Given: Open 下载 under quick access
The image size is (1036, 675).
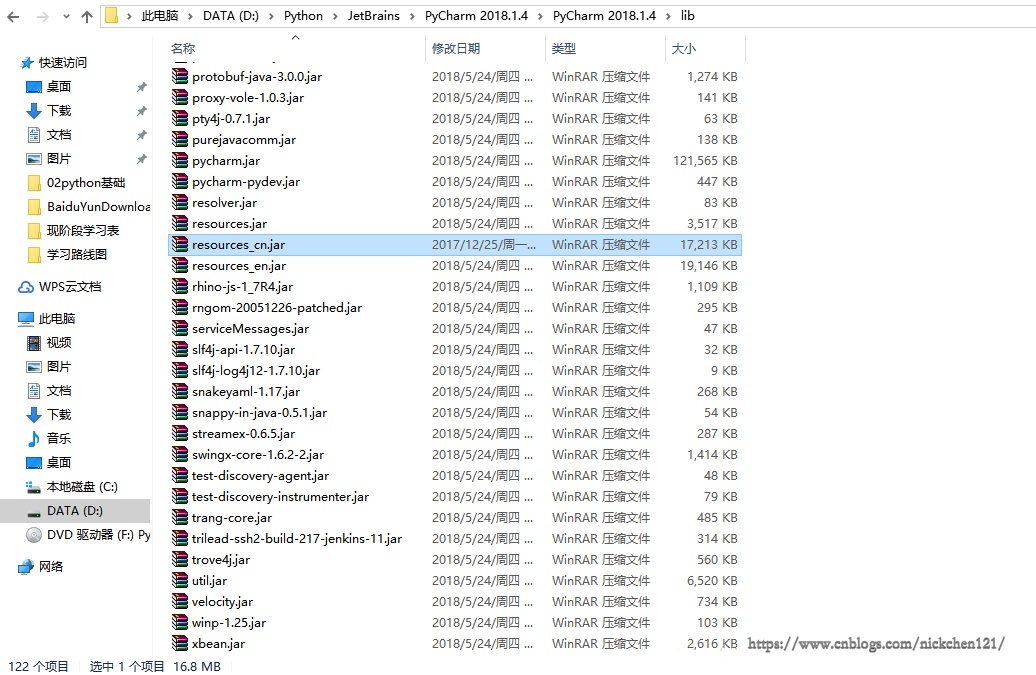Looking at the screenshot, I should click(x=59, y=110).
